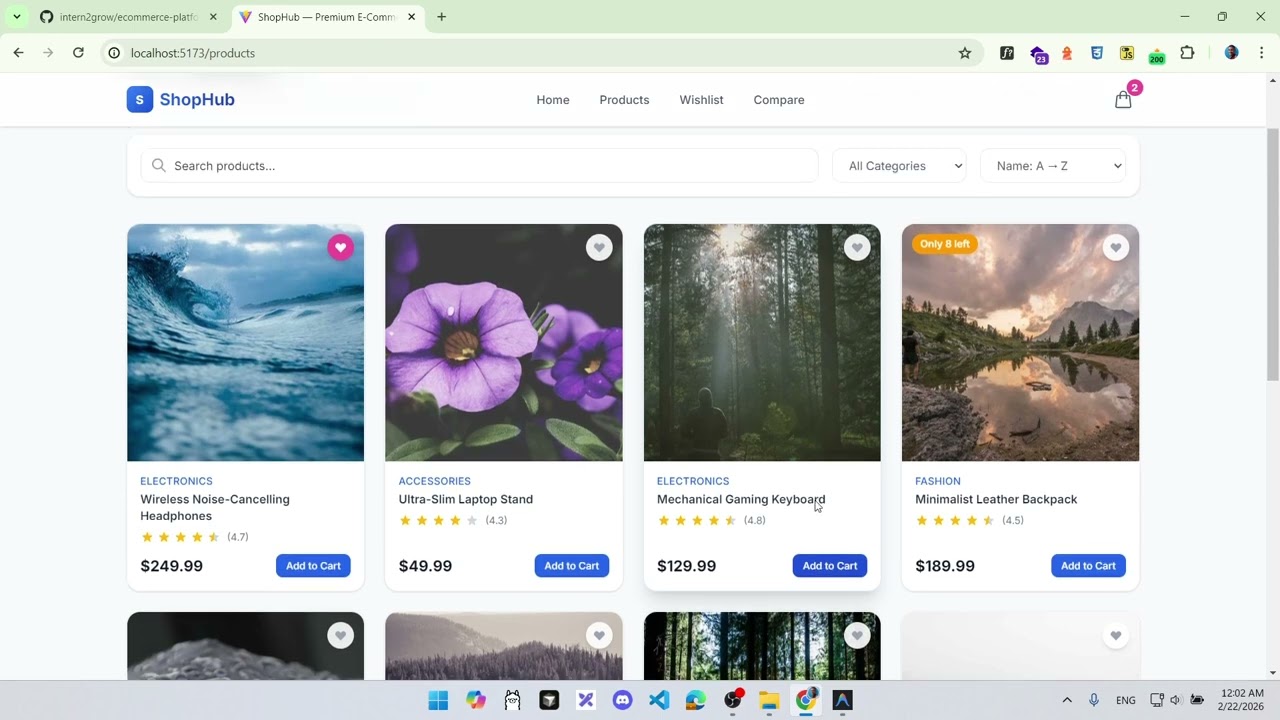Screen dimensions: 1280x720
Task: Toggle wishlist heart on grey pebbles card
Action: [x=341, y=635]
